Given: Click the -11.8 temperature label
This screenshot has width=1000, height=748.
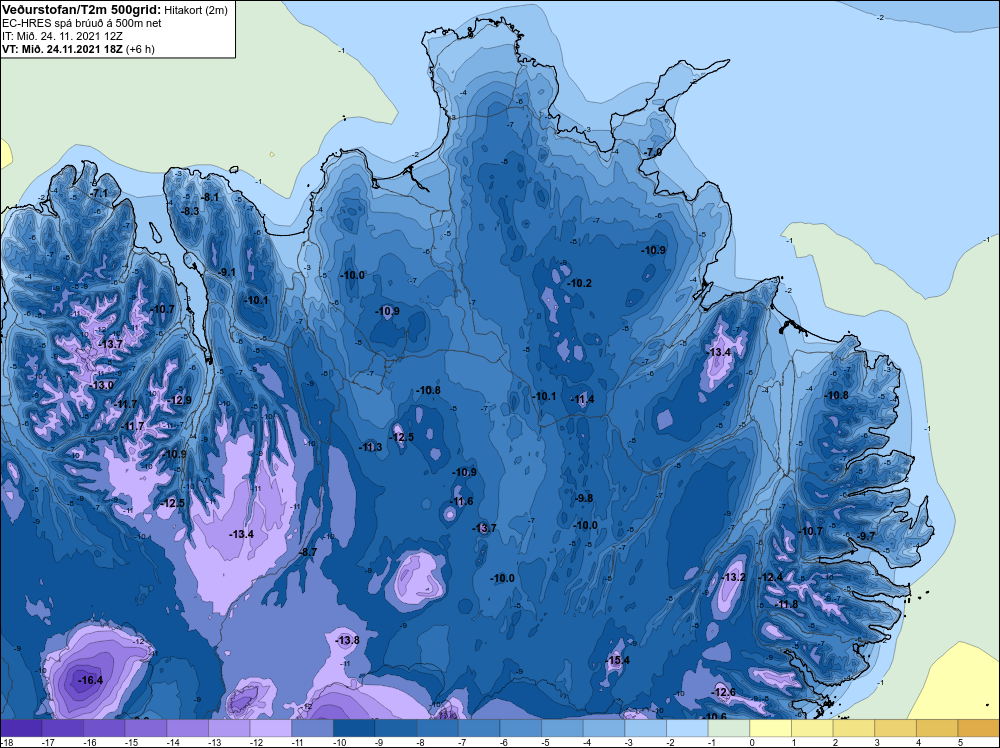Looking at the screenshot, I should (x=786, y=604).
